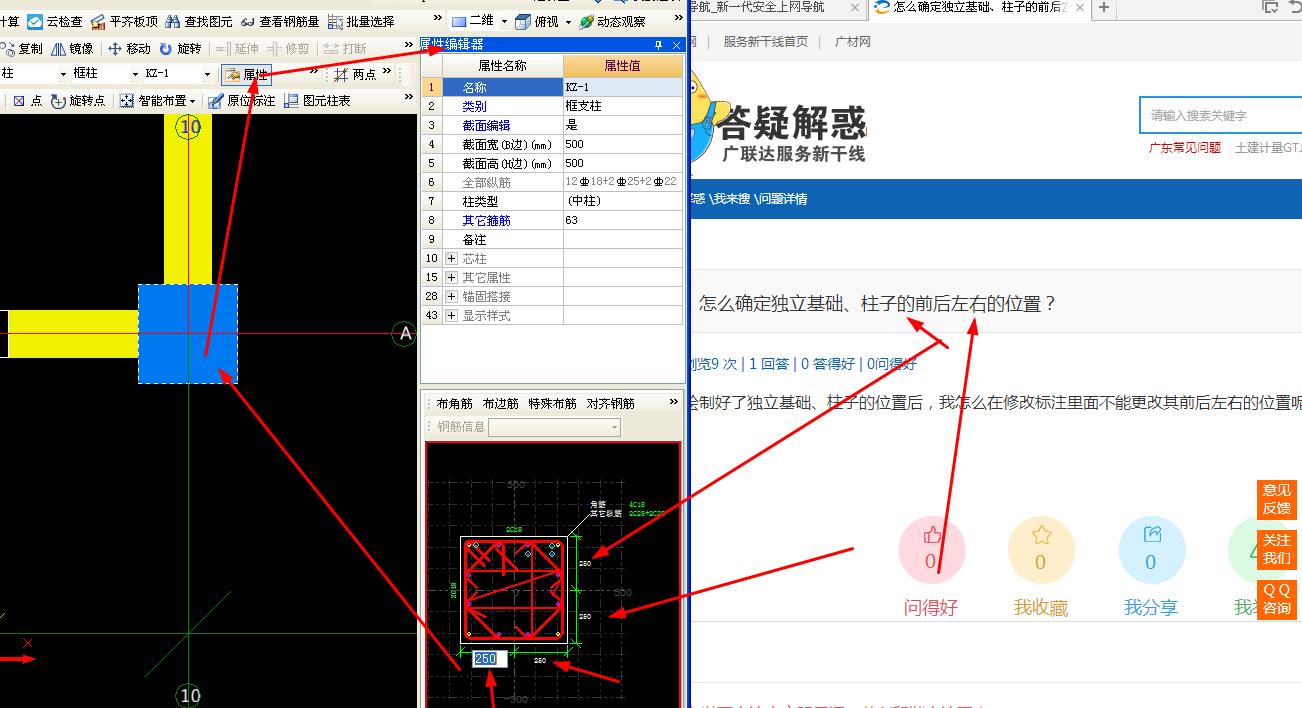Open 图元柱表 column table
The image size is (1302, 708).
click(318, 101)
